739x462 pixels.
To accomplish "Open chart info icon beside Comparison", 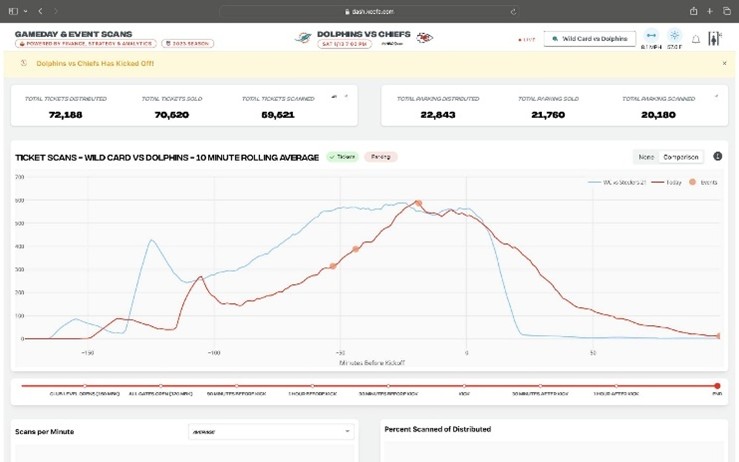I will click(717, 157).
